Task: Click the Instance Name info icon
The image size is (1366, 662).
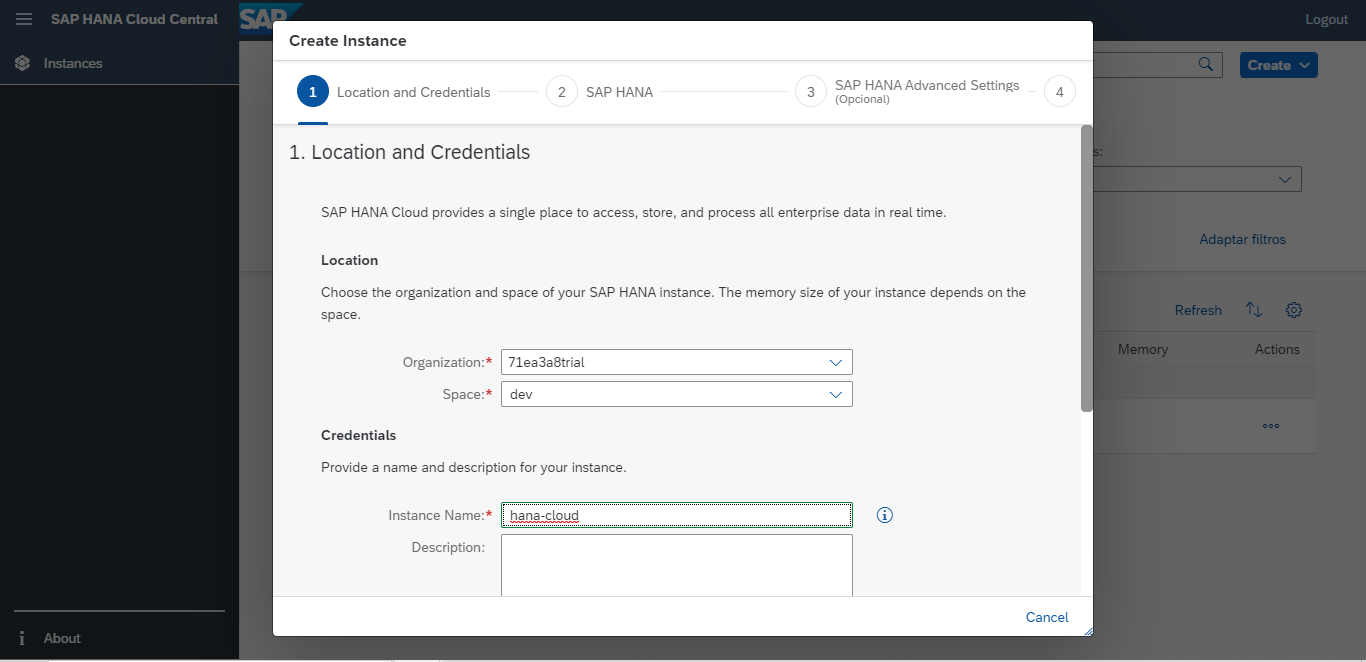Action: pos(884,515)
